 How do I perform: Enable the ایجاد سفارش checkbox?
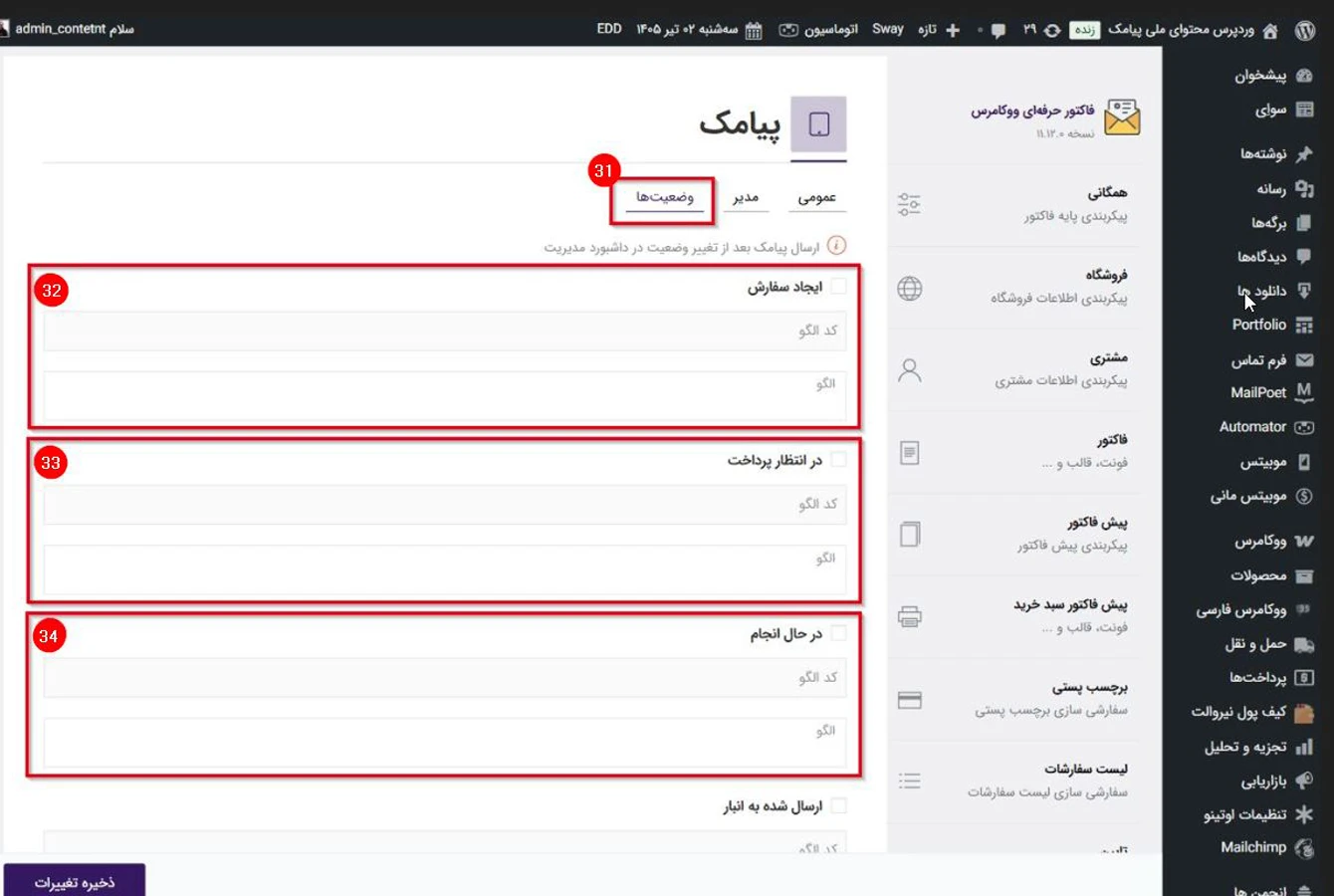pyautogui.click(x=838, y=287)
